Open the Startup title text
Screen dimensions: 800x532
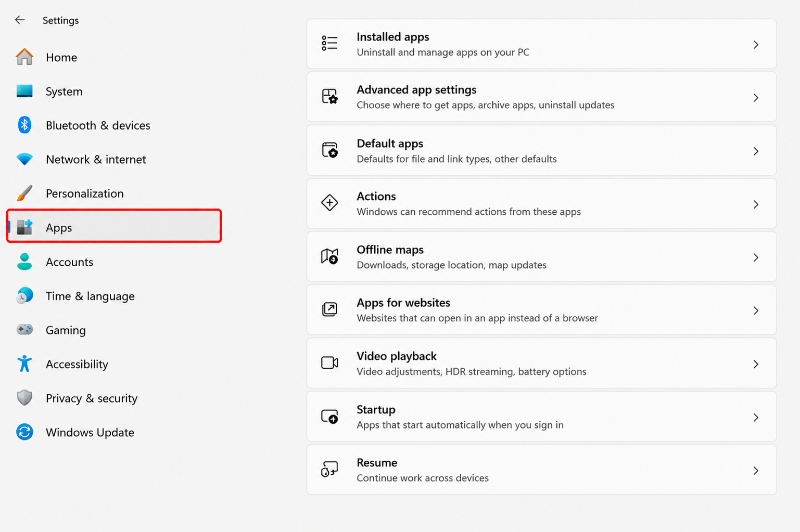(376, 410)
